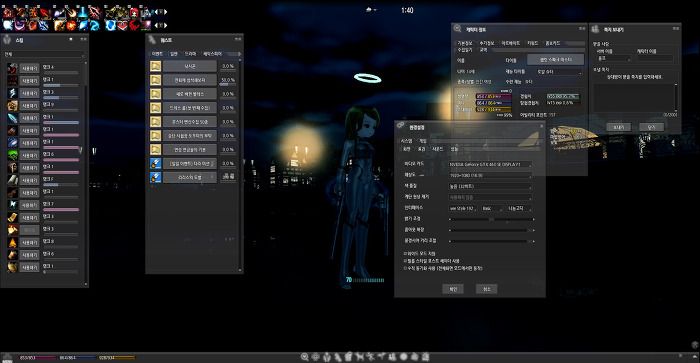Click the white lightning skill icon on the rank 7 row
Viewport: 700px width, 363px height.
coord(12,205)
